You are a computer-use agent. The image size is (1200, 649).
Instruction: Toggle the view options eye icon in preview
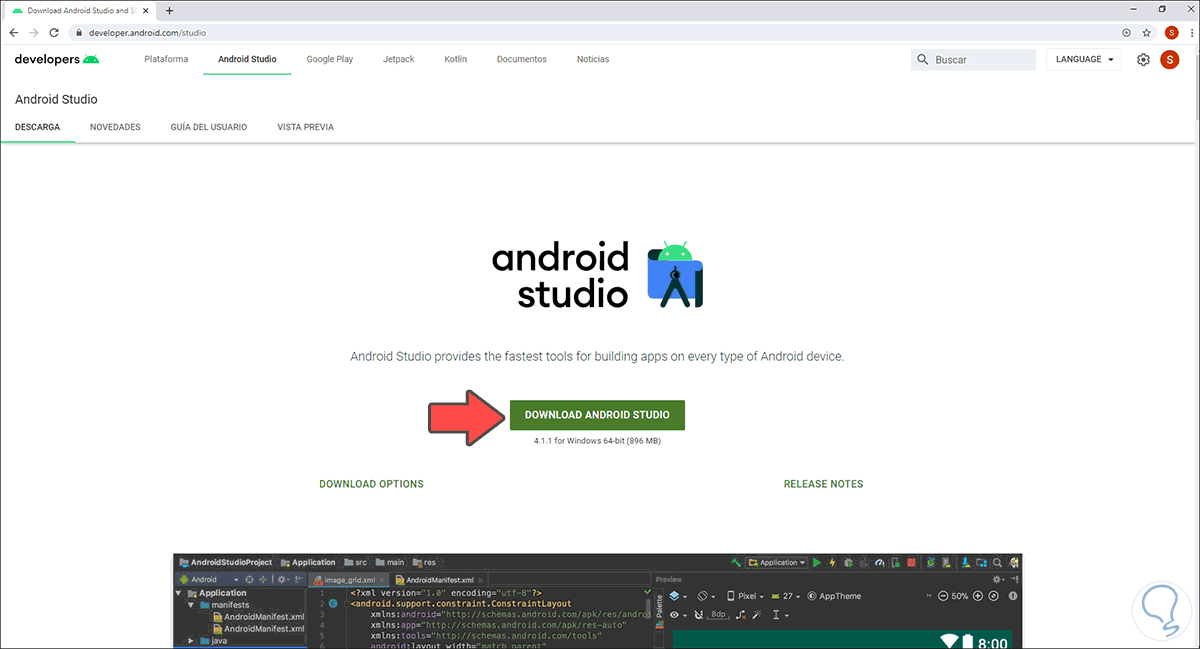pyautogui.click(x=674, y=615)
